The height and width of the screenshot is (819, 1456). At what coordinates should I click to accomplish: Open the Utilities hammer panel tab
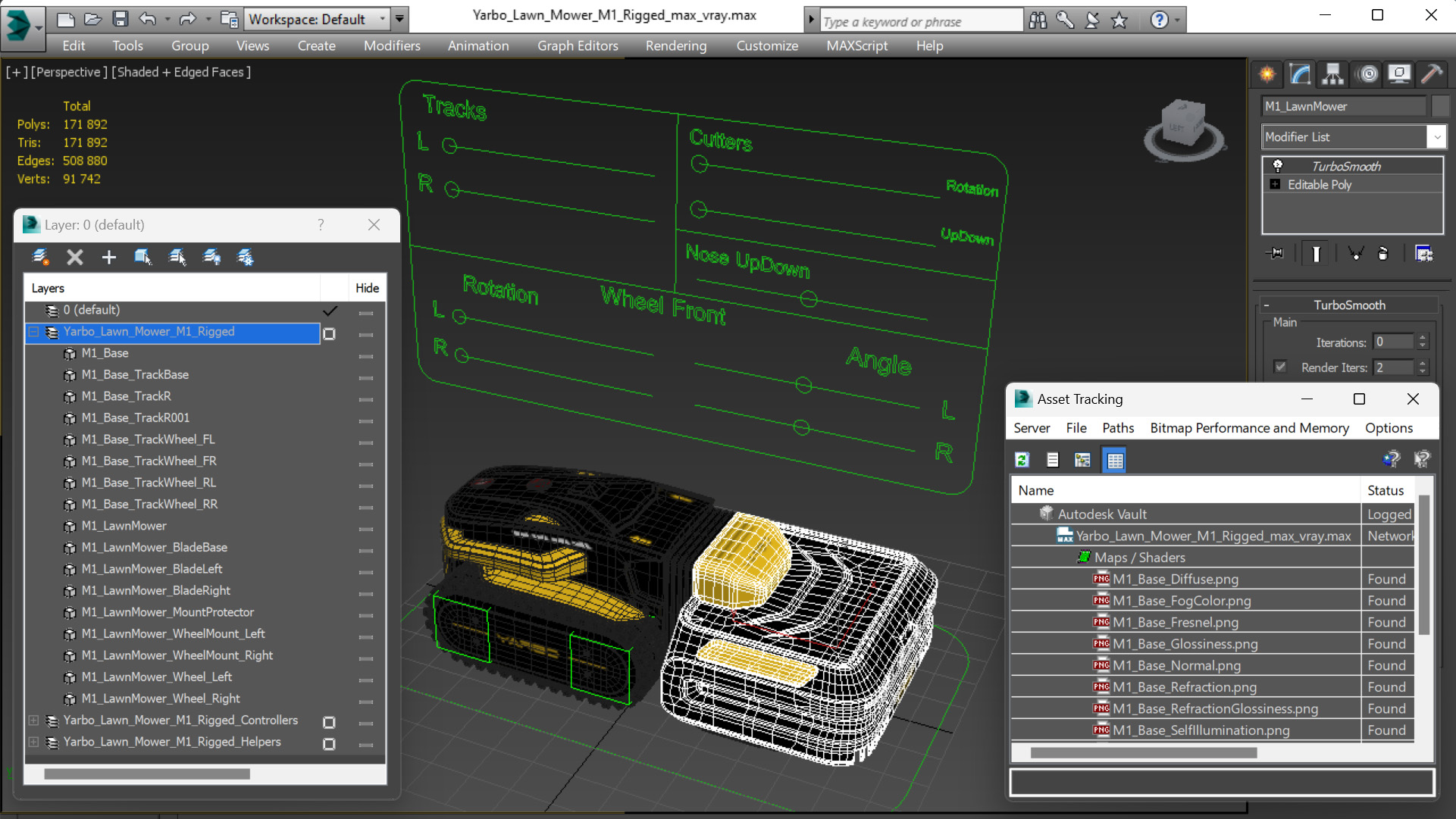tap(1432, 73)
